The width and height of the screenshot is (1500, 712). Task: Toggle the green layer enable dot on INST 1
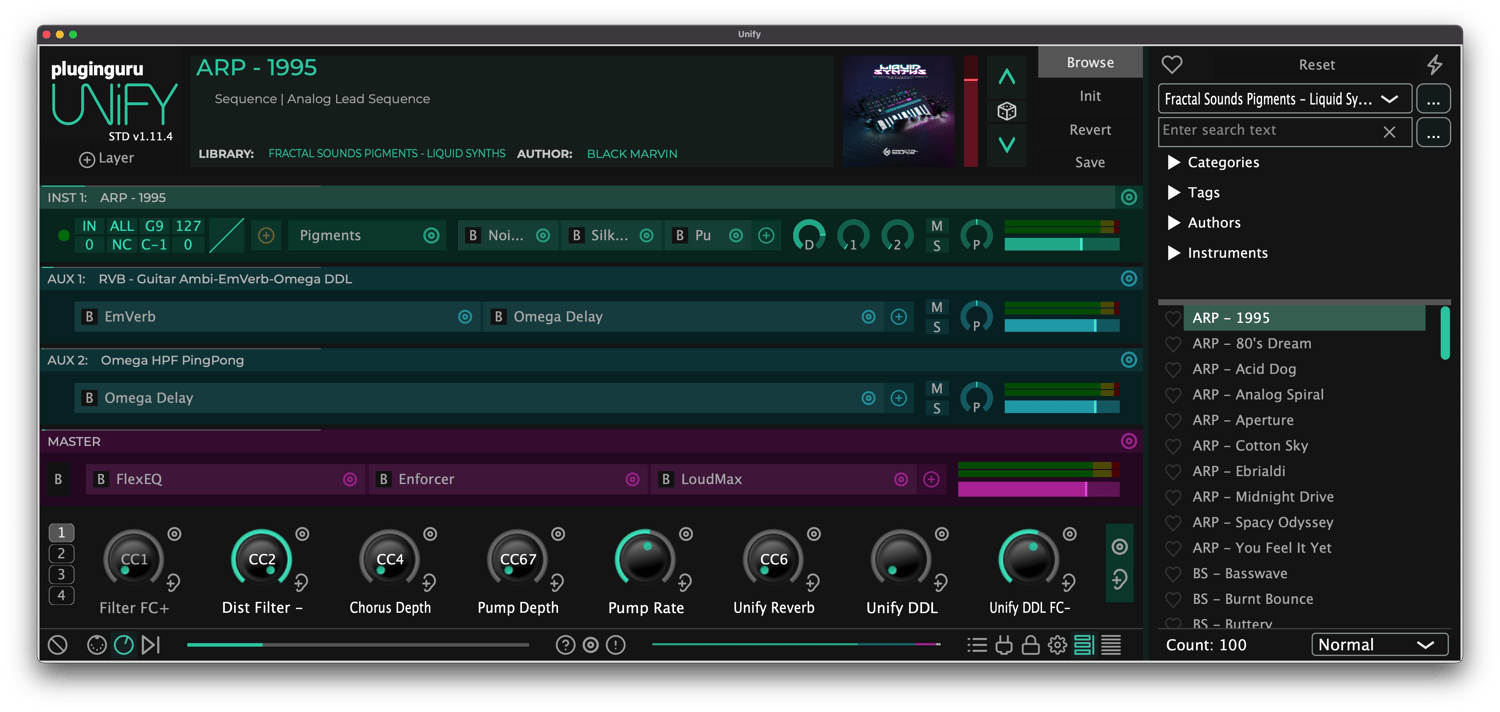click(64, 236)
